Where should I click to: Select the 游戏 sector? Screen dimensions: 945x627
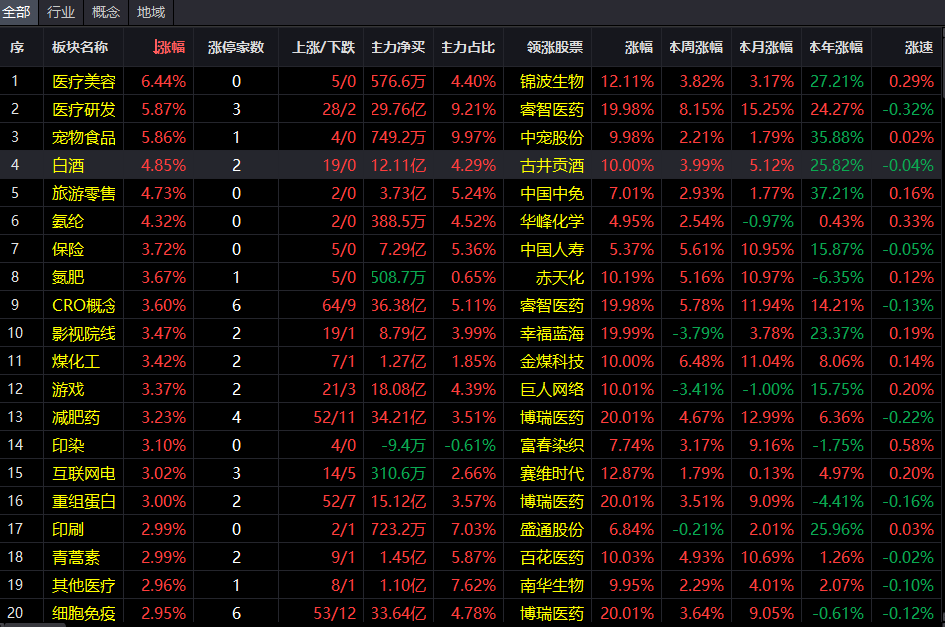coord(68,389)
